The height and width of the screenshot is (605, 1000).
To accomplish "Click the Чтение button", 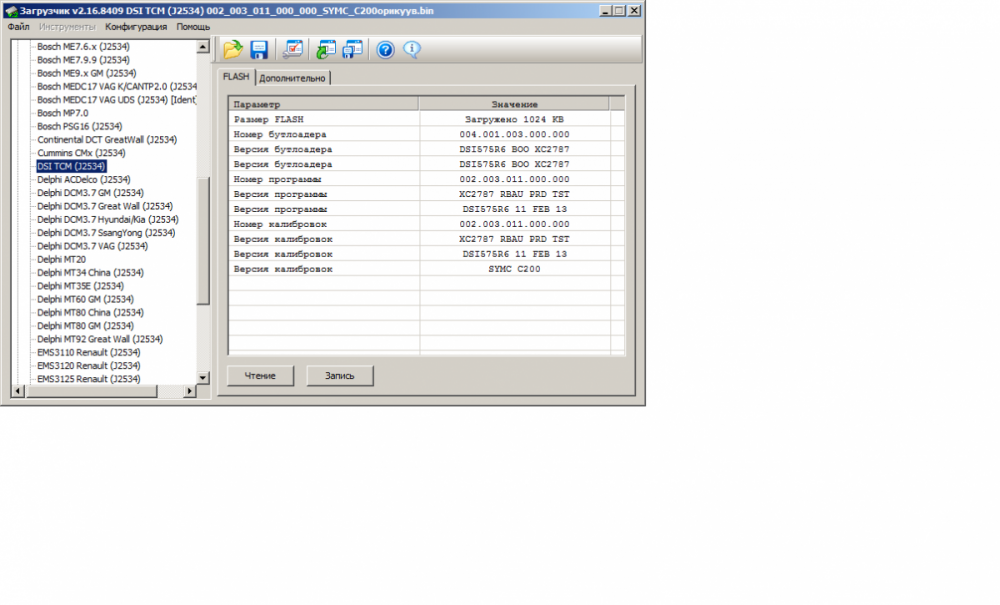I will coord(260,375).
